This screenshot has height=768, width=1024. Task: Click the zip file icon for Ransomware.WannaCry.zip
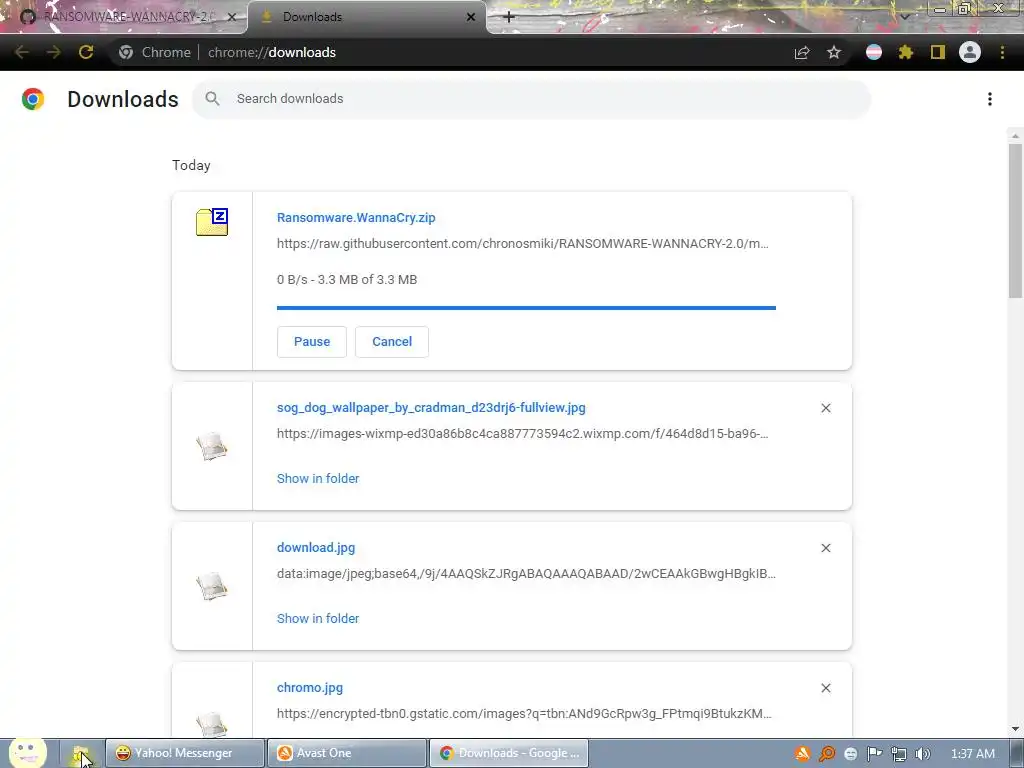212,222
